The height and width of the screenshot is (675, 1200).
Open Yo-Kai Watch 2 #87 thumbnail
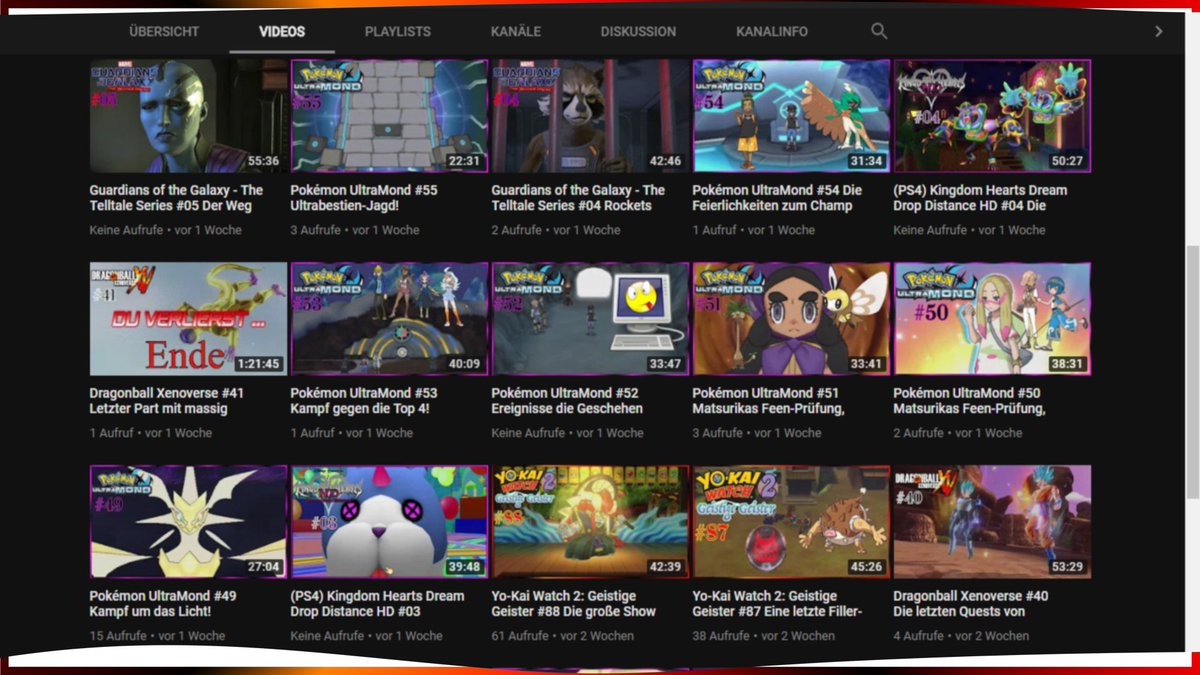point(791,522)
